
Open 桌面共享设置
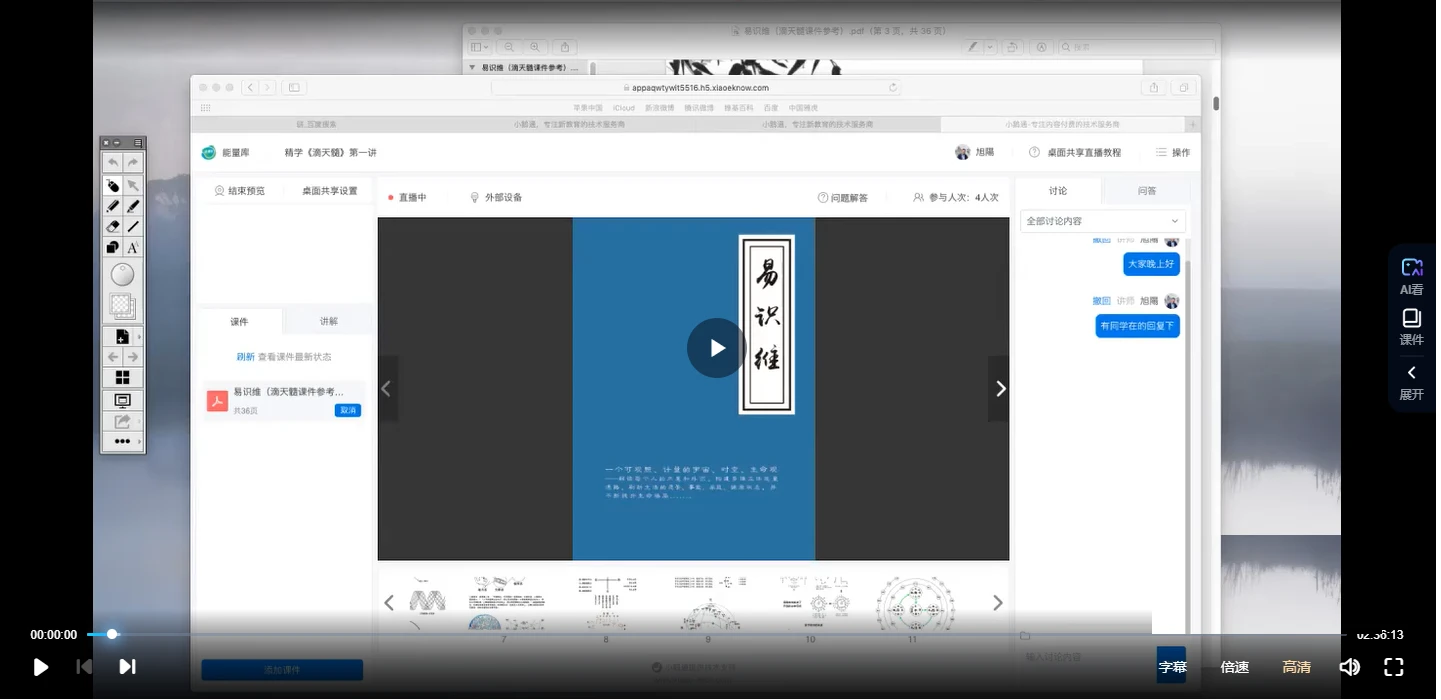tap(330, 191)
